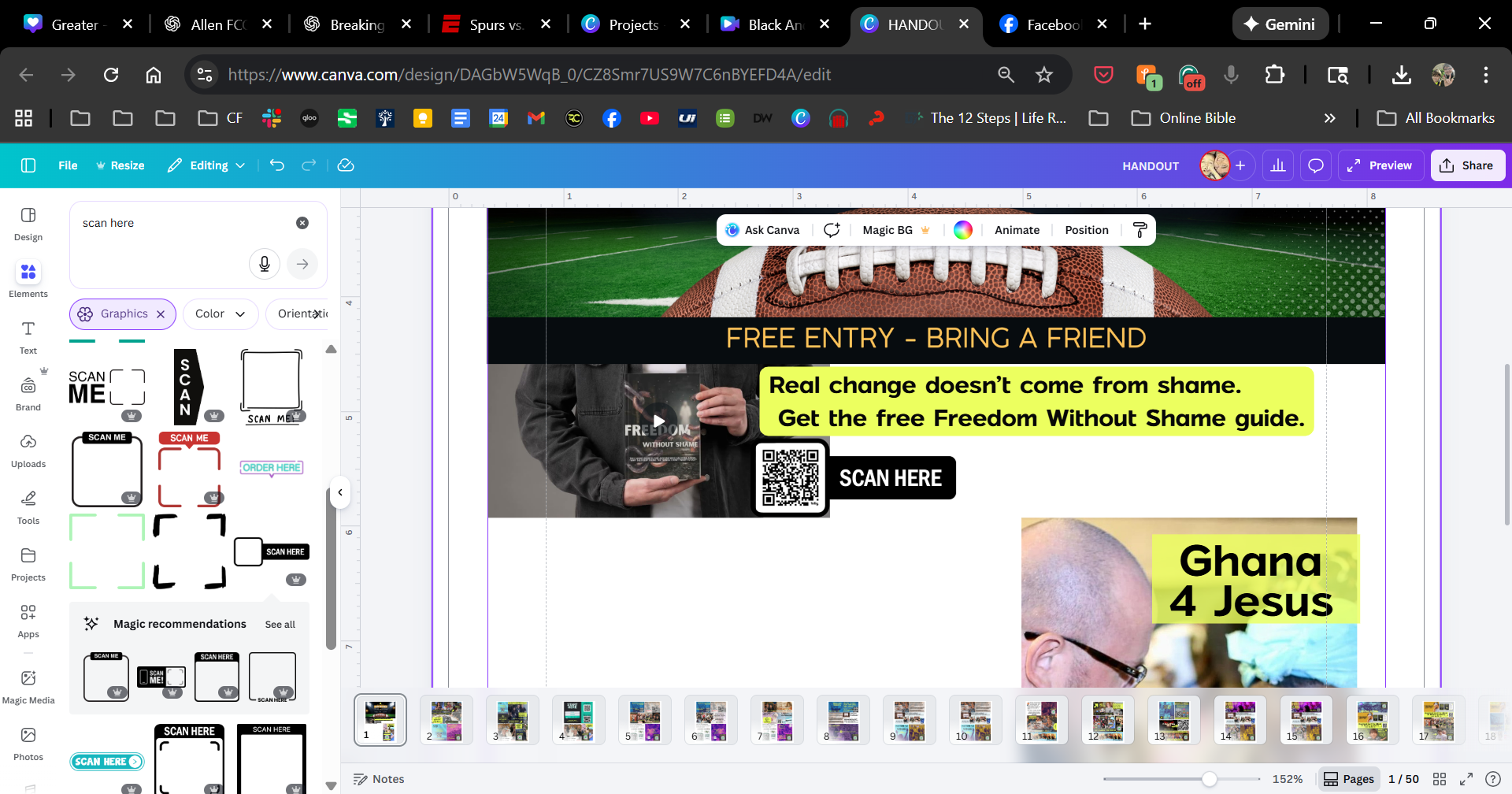1512x794 pixels.
Task: Expand the Color filter dropdown
Action: 220,314
